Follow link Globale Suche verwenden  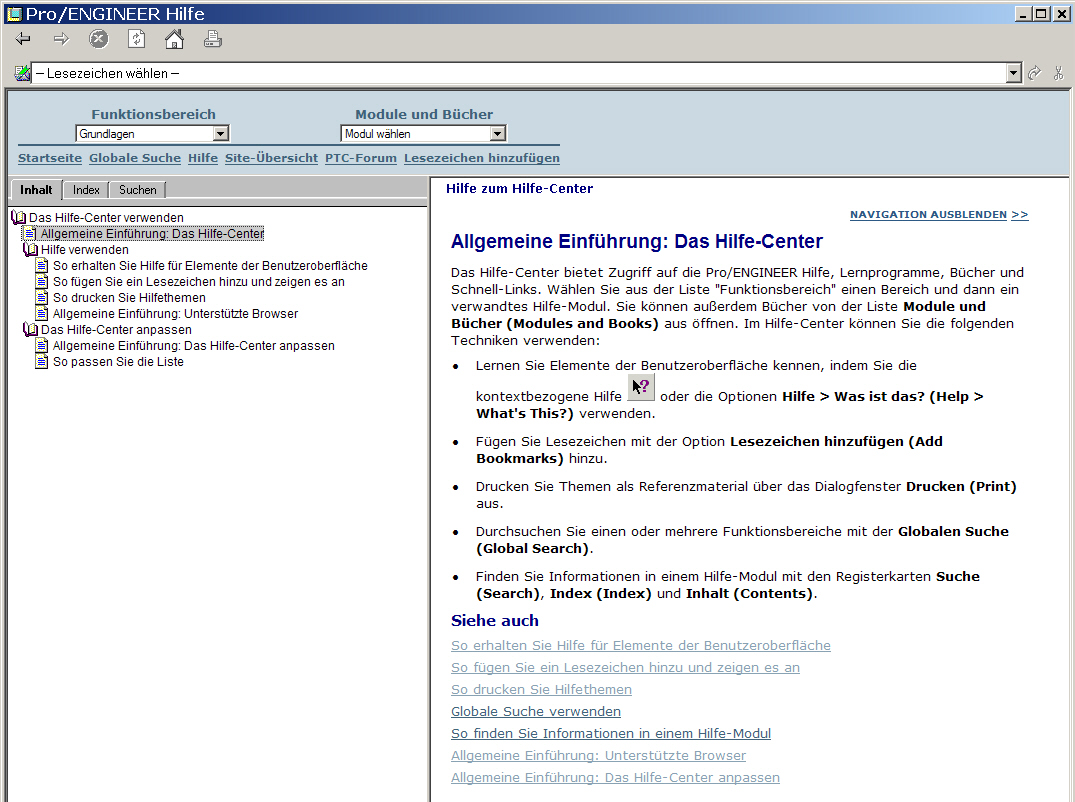(x=536, y=711)
